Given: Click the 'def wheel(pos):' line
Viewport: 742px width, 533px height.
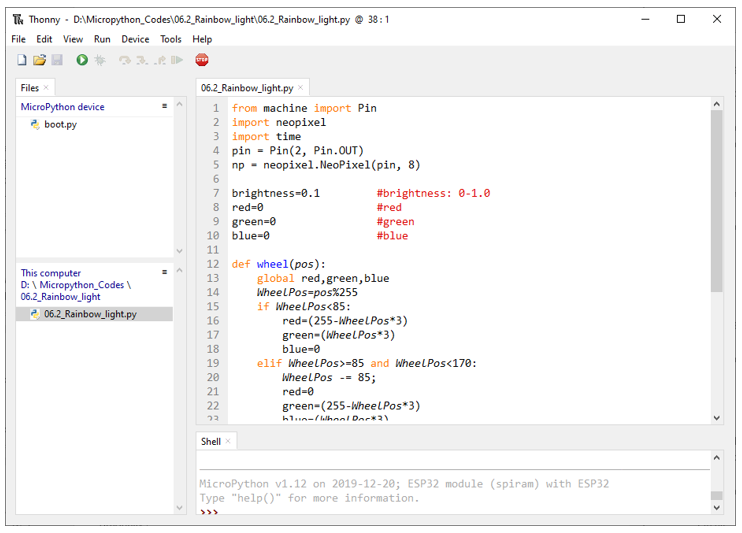Looking at the screenshot, I should point(279,265).
